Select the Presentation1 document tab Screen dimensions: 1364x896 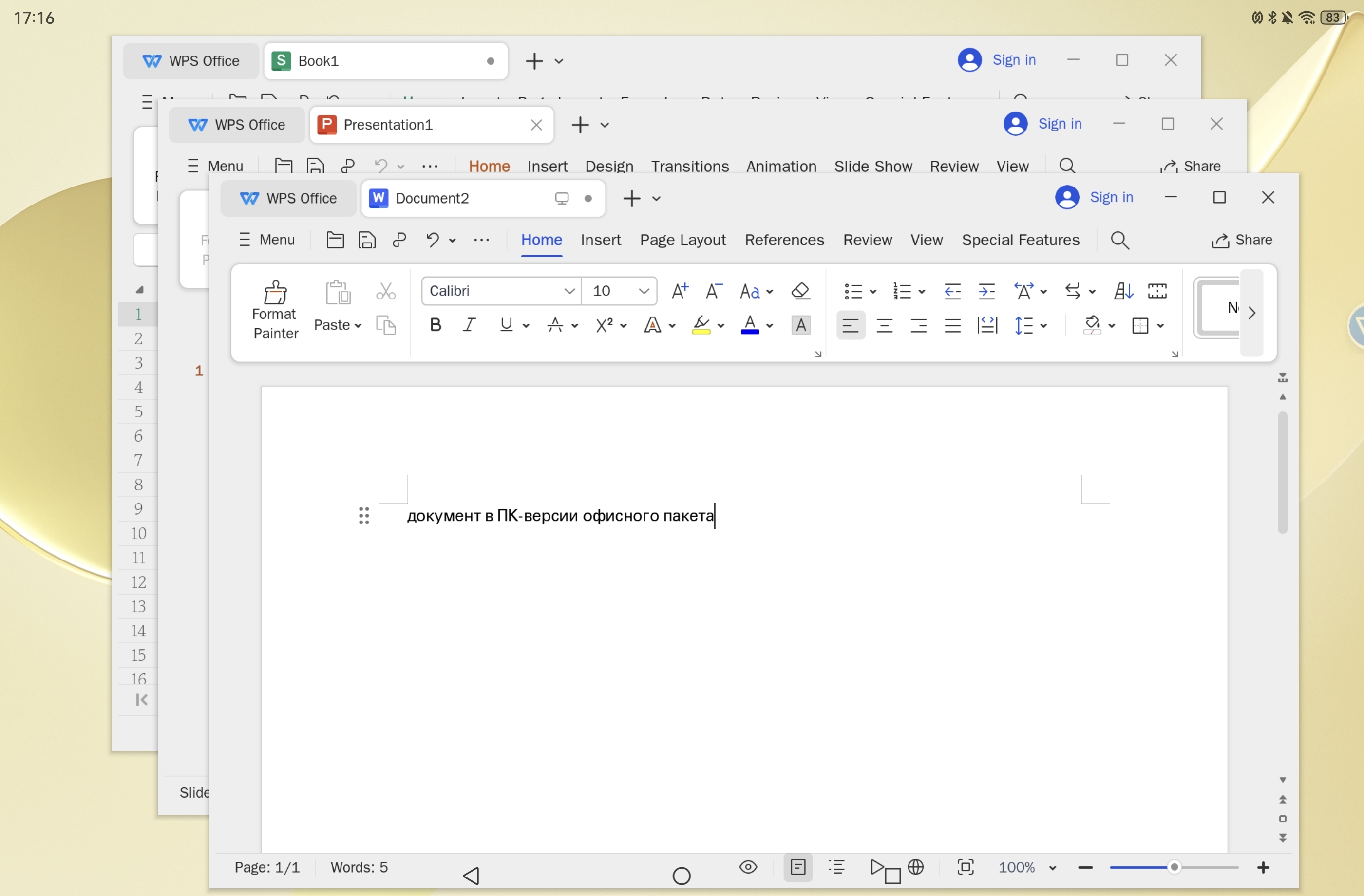(x=387, y=125)
